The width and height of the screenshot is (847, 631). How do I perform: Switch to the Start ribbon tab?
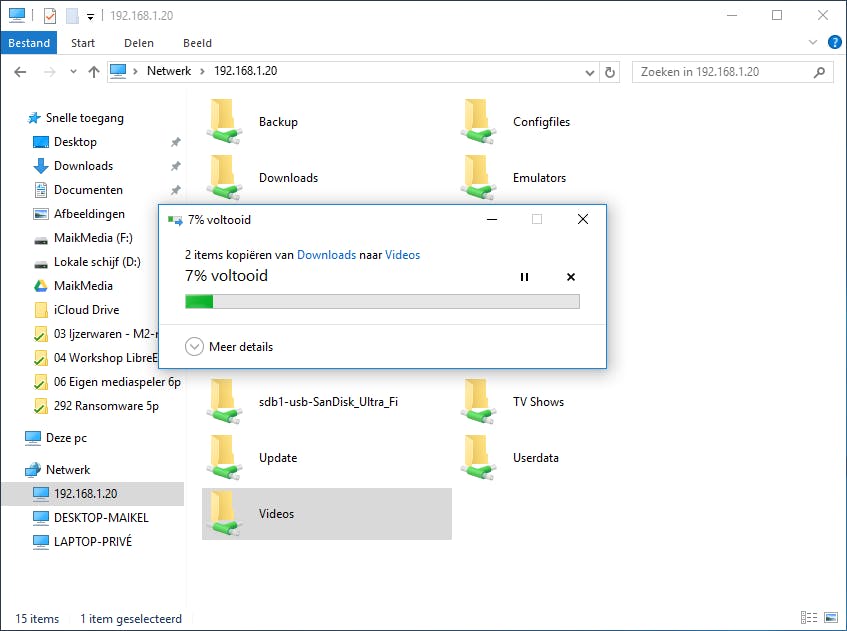point(83,43)
